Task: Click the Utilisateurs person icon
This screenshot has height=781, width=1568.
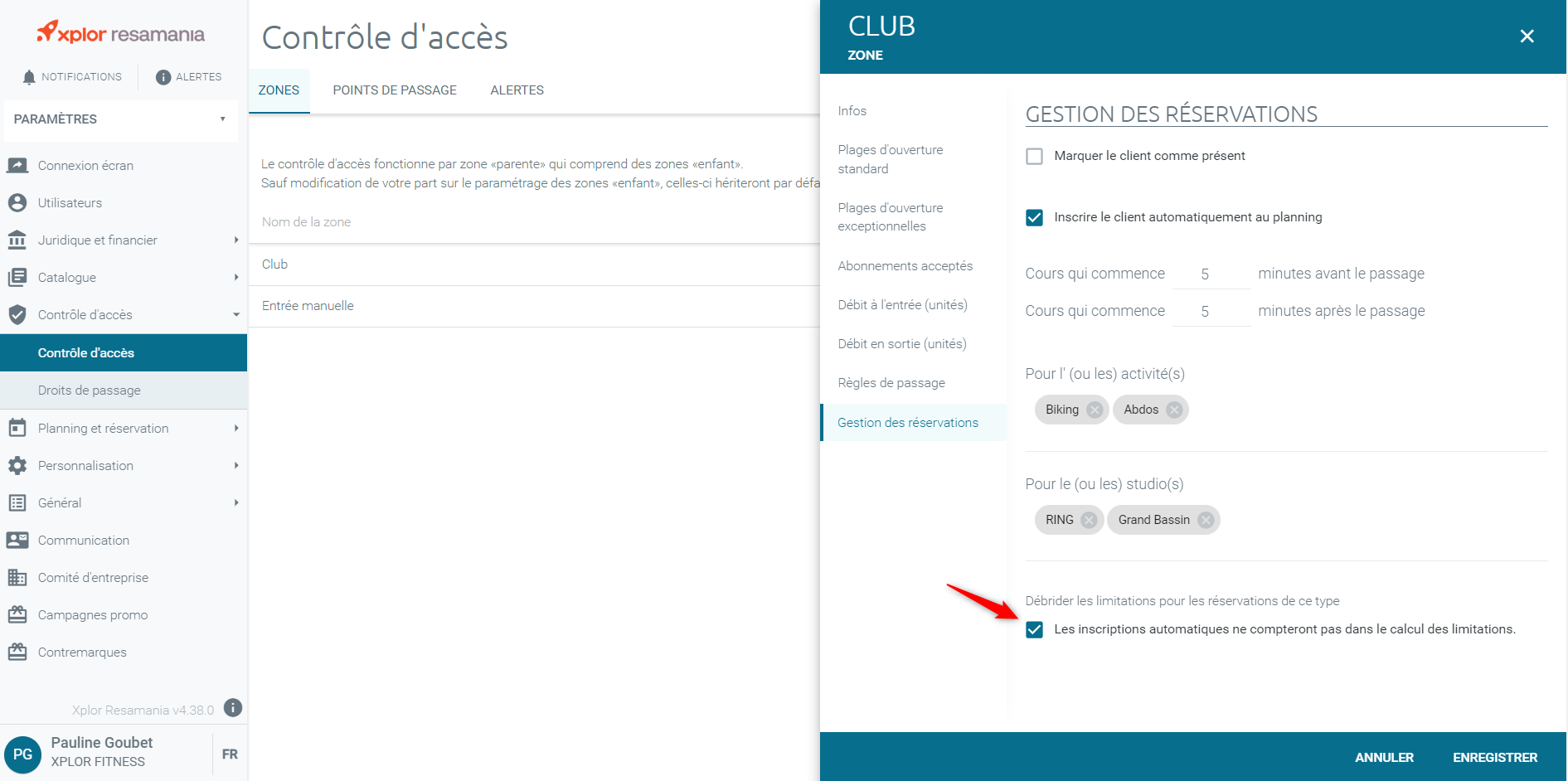Action: [x=17, y=202]
